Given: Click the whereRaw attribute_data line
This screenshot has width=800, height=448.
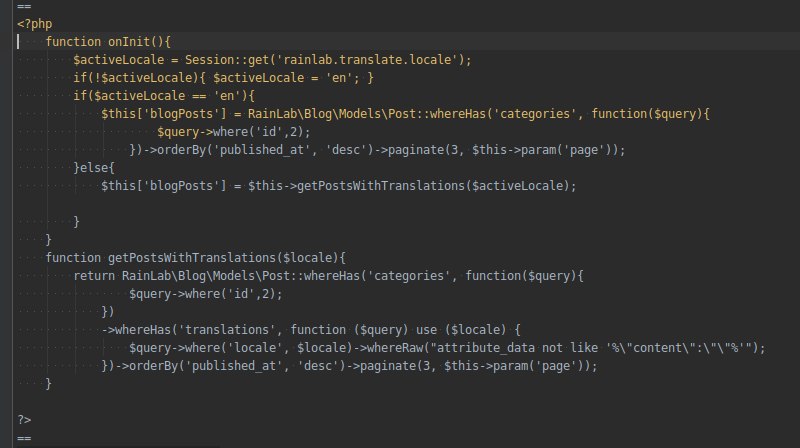Looking at the screenshot, I should (x=447, y=348).
